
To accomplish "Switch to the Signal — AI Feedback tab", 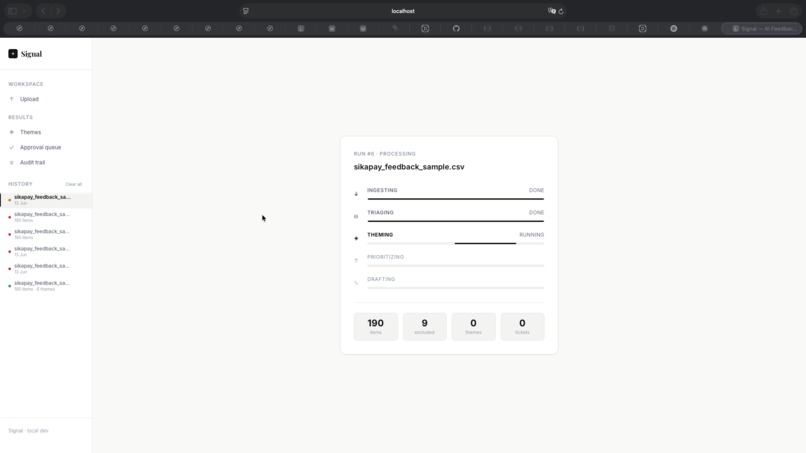I will [762, 29].
